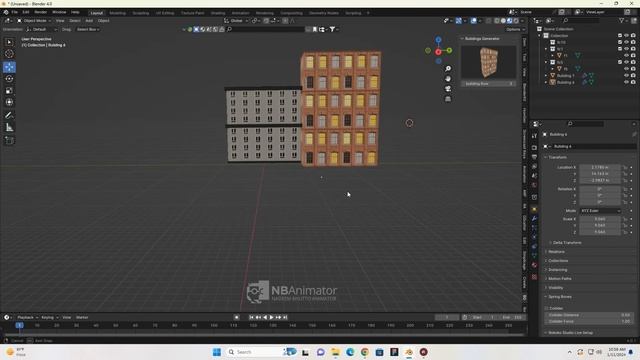The height and width of the screenshot is (360, 640).
Task: Toggle viewport X-ray mode
Action: pyautogui.click(x=489, y=20)
